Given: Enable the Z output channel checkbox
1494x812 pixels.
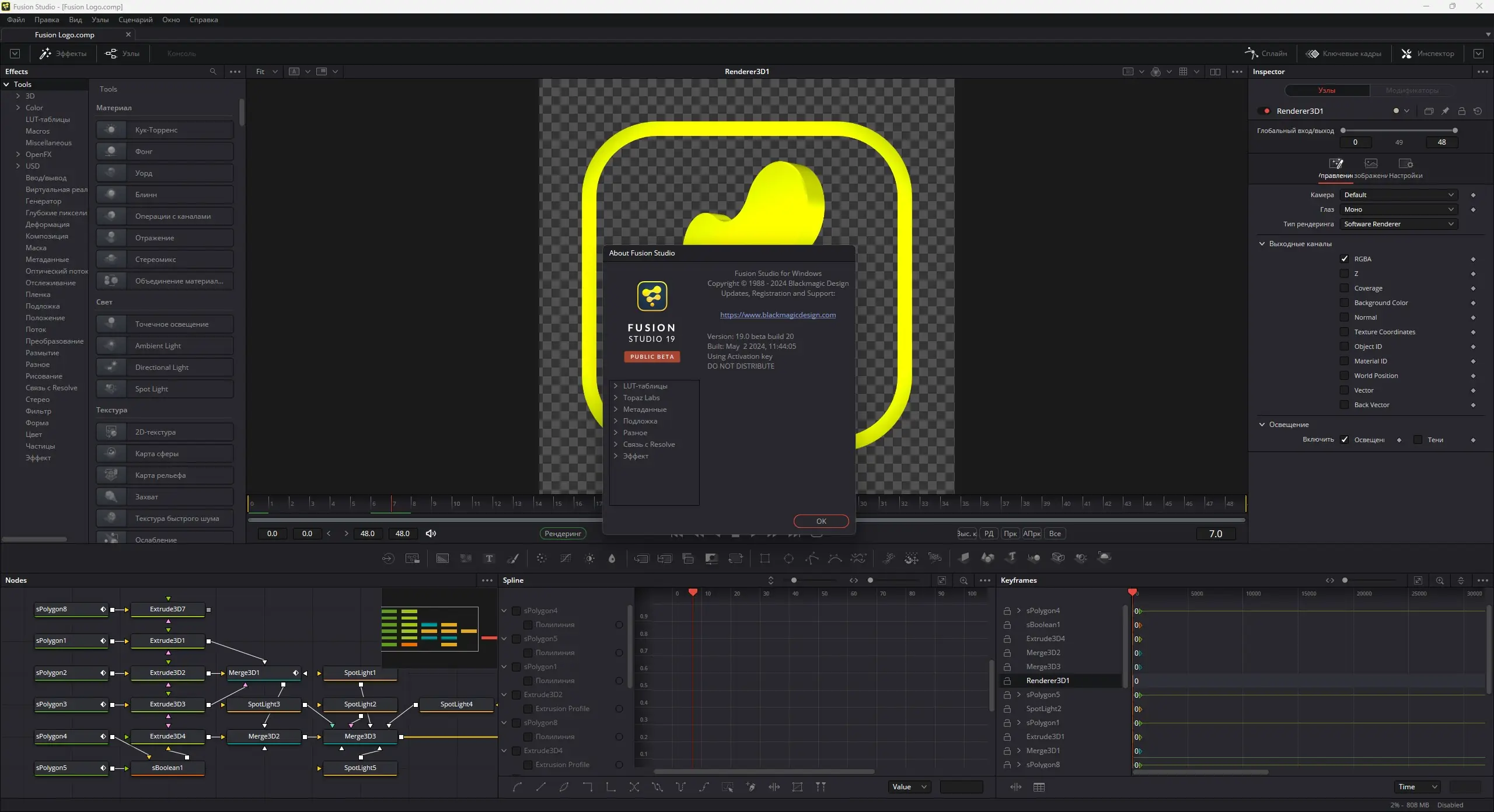Looking at the screenshot, I should (1345, 274).
